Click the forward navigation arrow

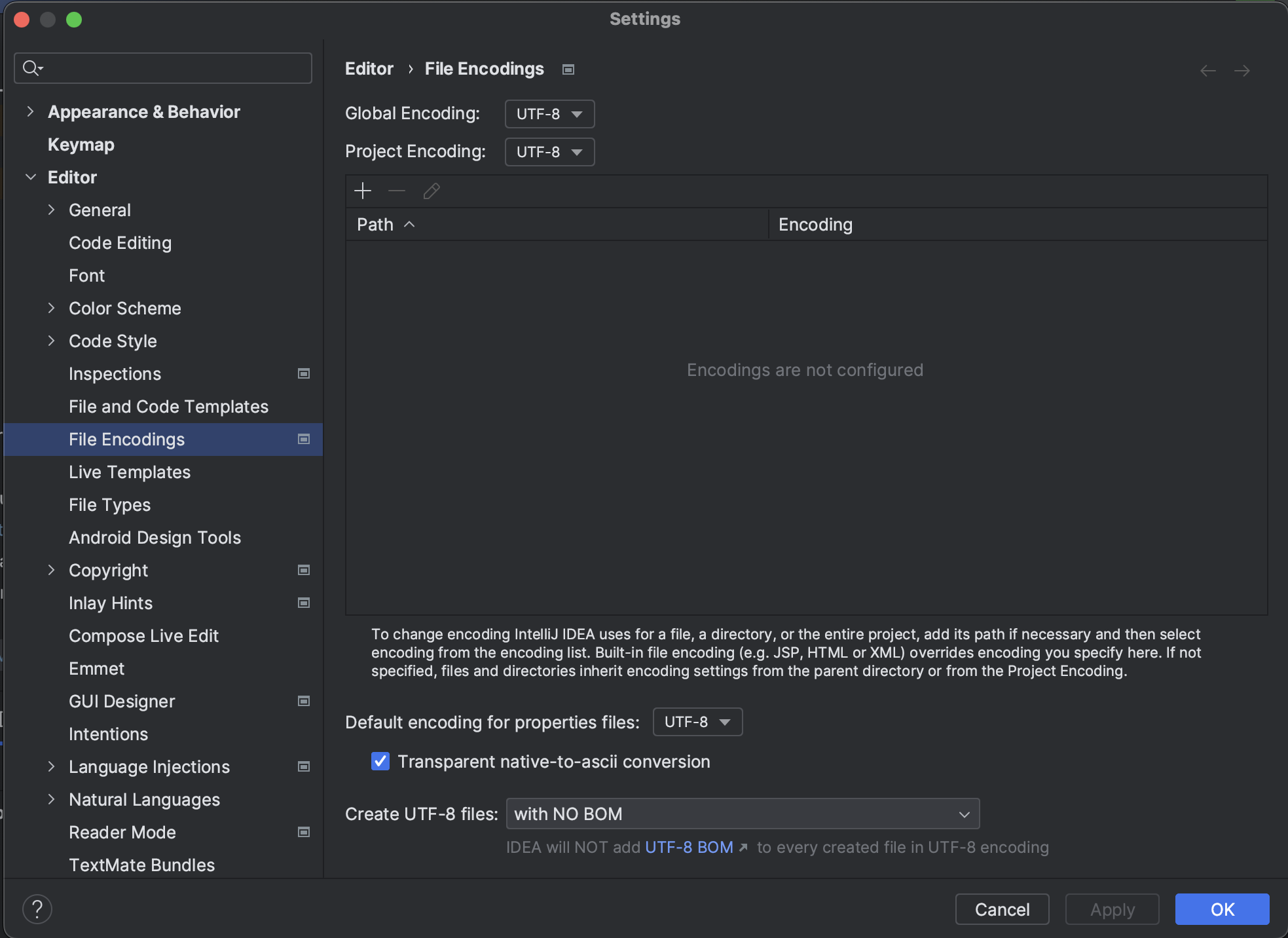1242,71
